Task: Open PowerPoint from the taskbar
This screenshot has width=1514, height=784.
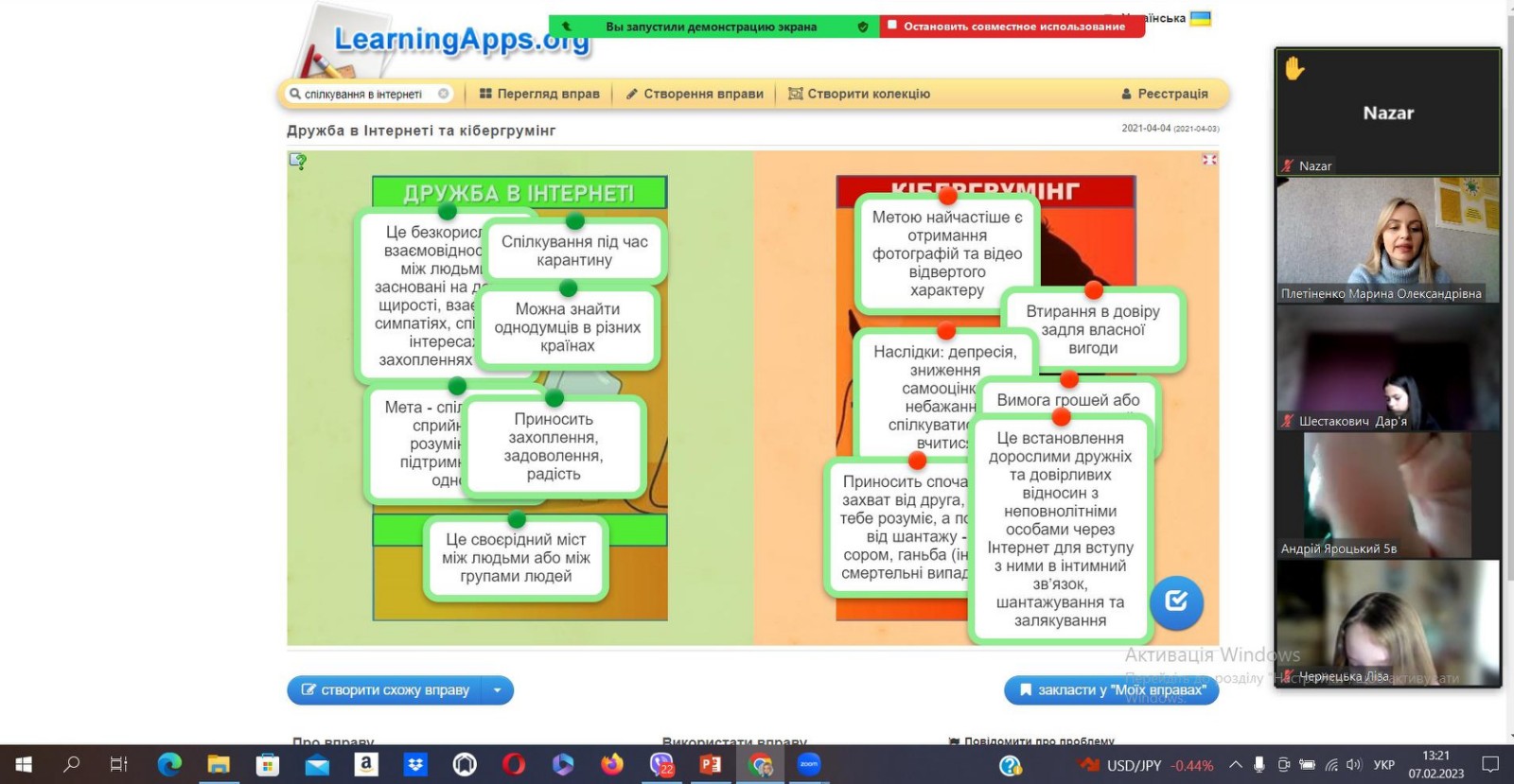Action: [x=711, y=764]
